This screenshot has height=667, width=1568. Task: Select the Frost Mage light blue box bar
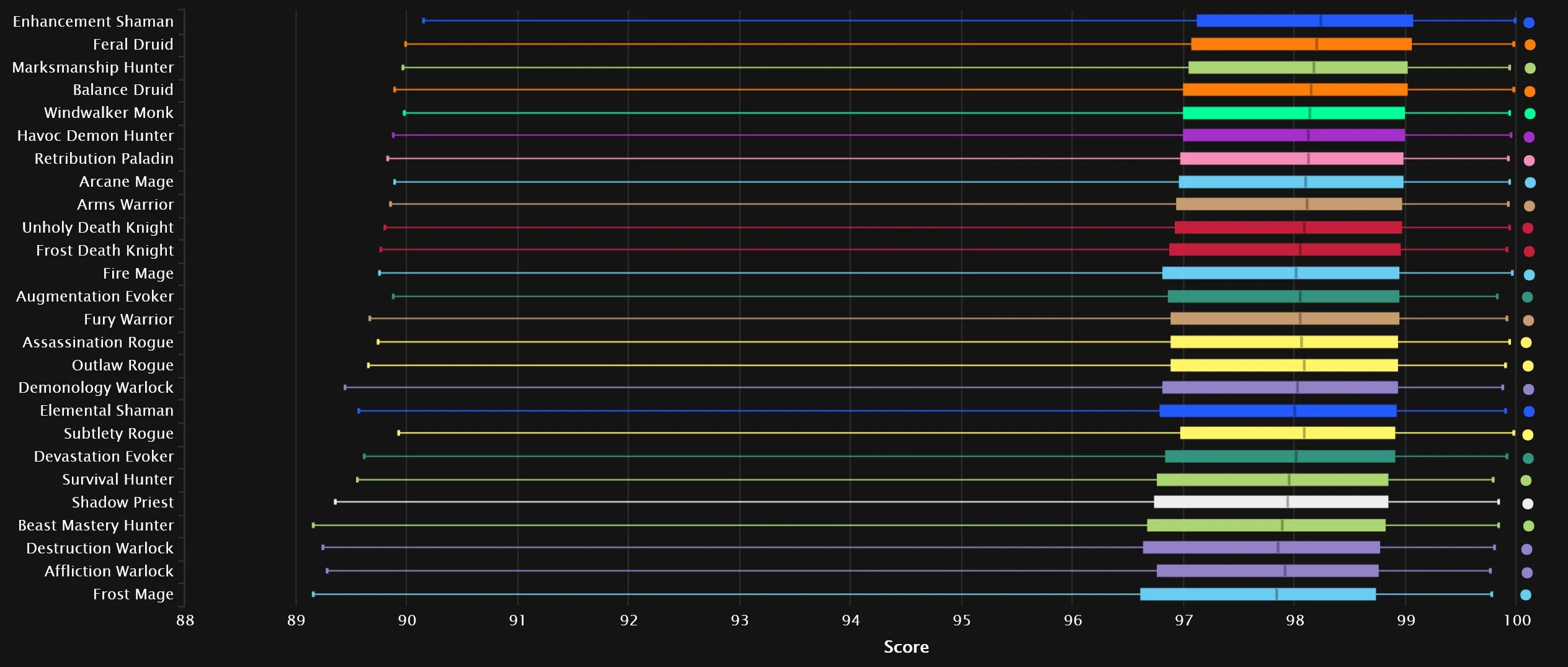(x=1258, y=594)
